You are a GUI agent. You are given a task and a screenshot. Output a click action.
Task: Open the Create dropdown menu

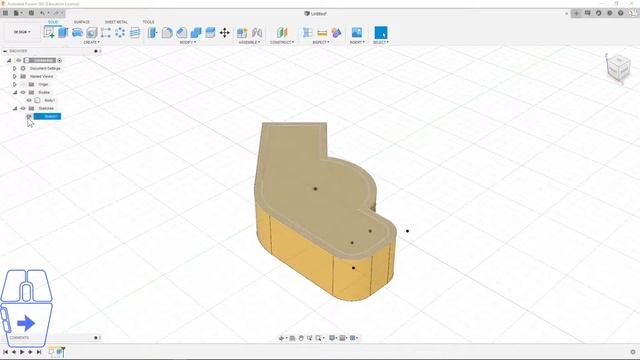[x=91, y=42]
